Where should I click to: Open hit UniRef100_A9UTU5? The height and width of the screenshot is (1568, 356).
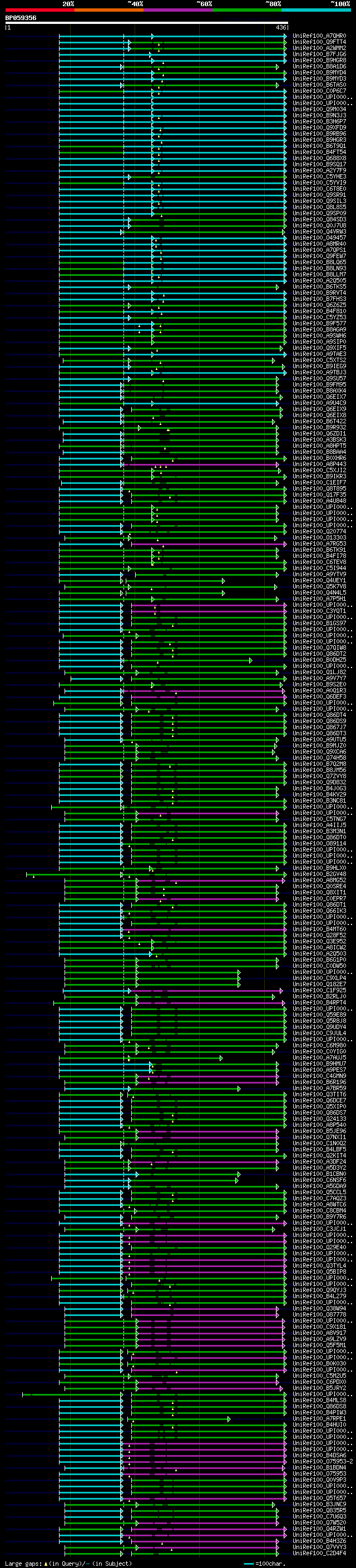(319, 740)
